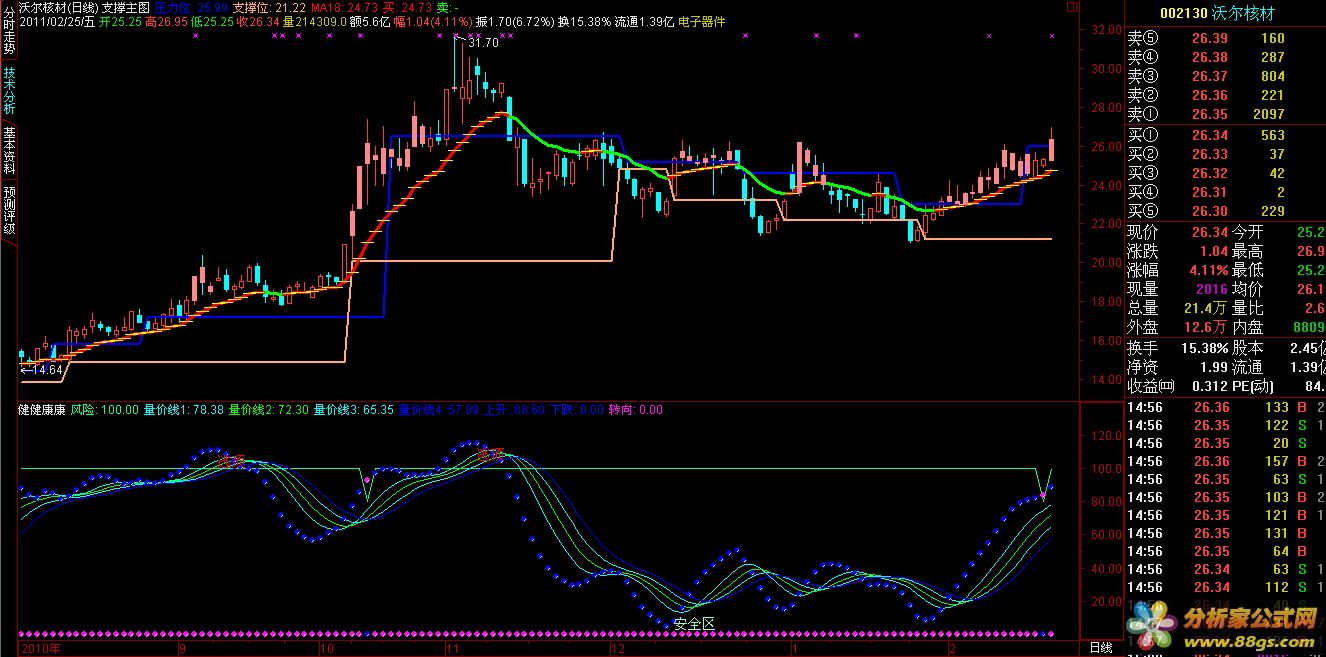This screenshot has height=657, width=1326.
Task: Click the 14:56 tick with volume 157
Action: click(x=1225, y=461)
